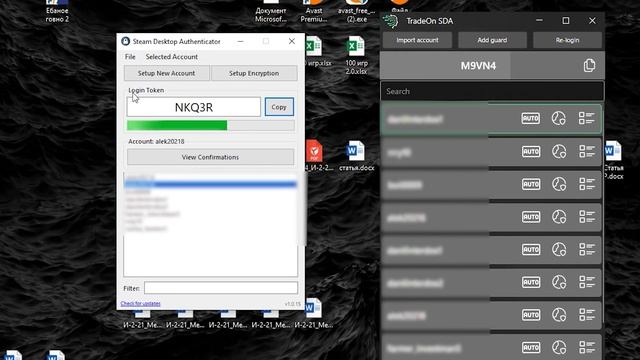Copy the M9VN4 code via TradeOn clipboard icon
Image resolution: width=640 pixels, height=360 pixels.
[589, 65]
